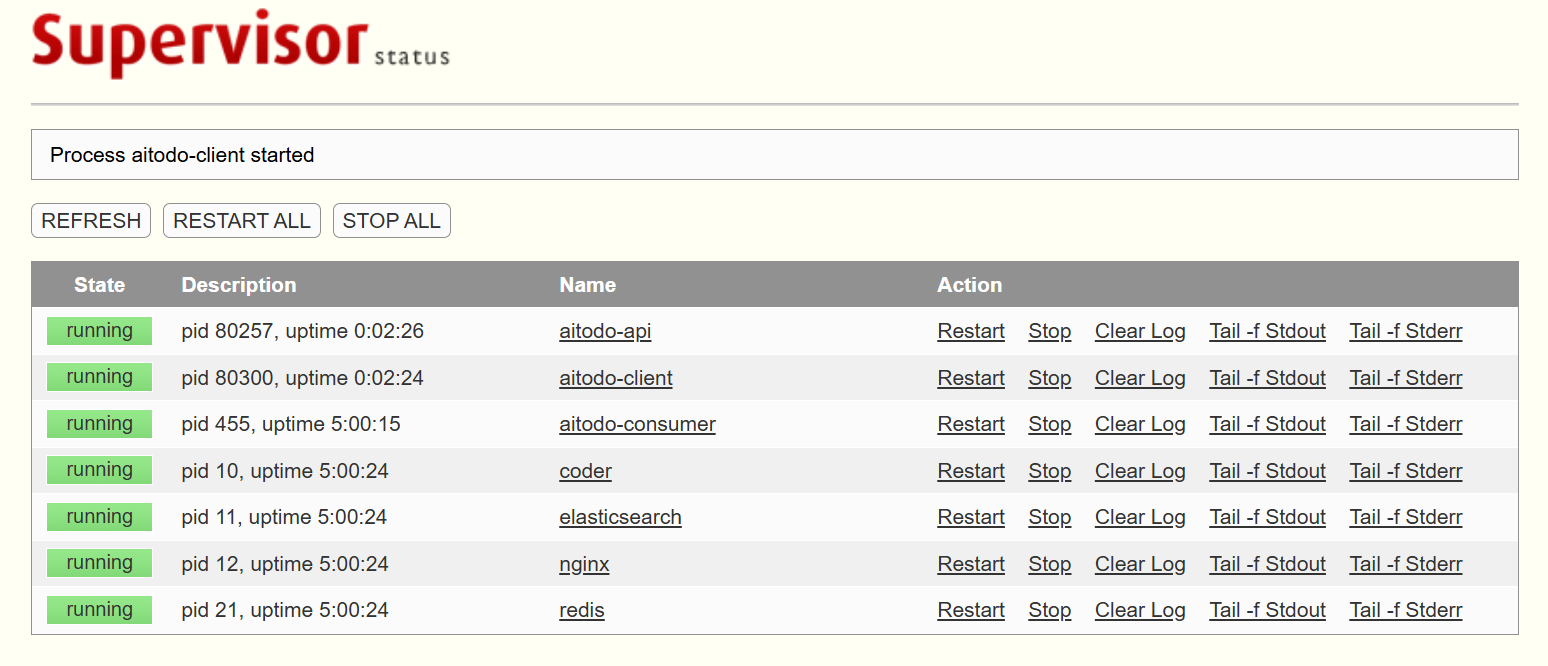
Task: Tail -f Stderr for redis
Action: pyautogui.click(x=1406, y=610)
